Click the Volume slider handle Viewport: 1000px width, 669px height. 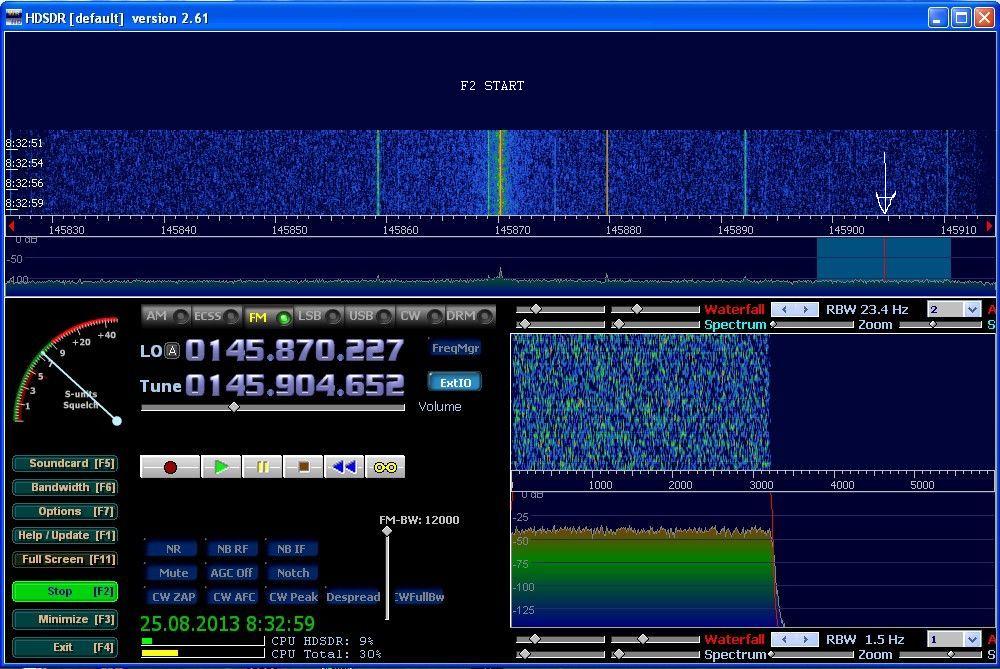234,407
